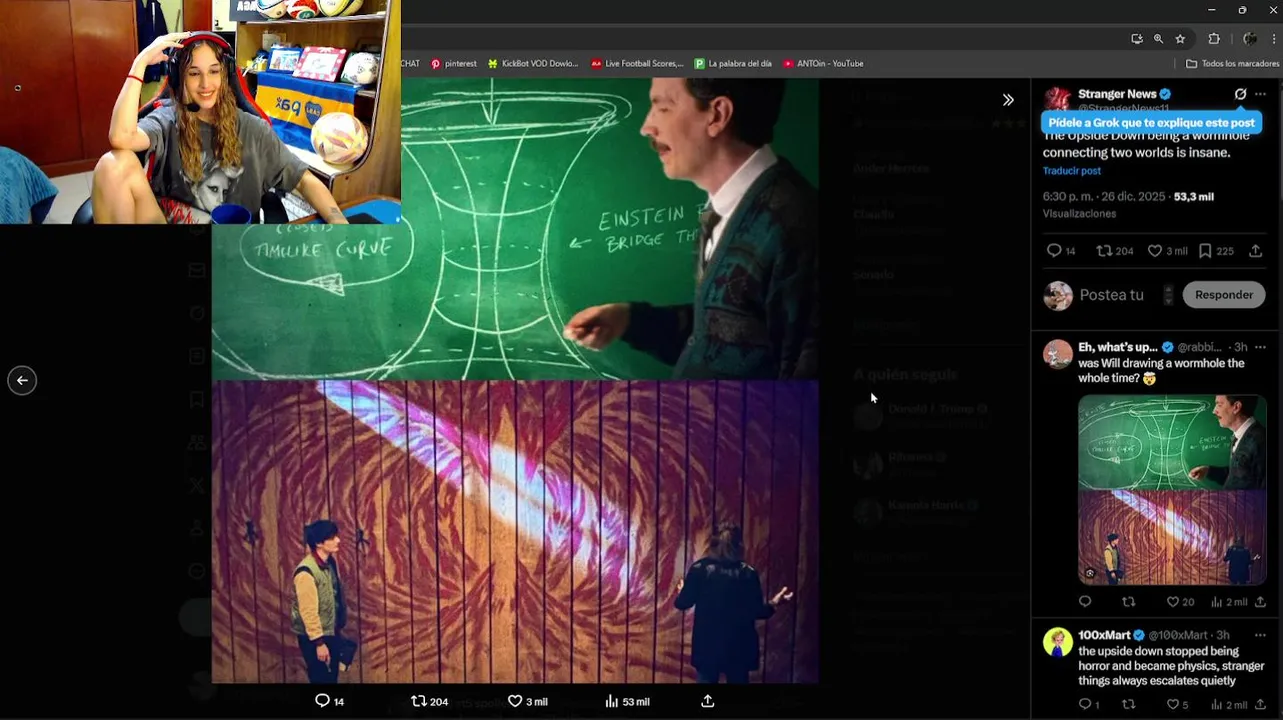The width and height of the screenshot is (1283, 720).
Task: Share 100xMart comment
Action: pos(1260,704)
